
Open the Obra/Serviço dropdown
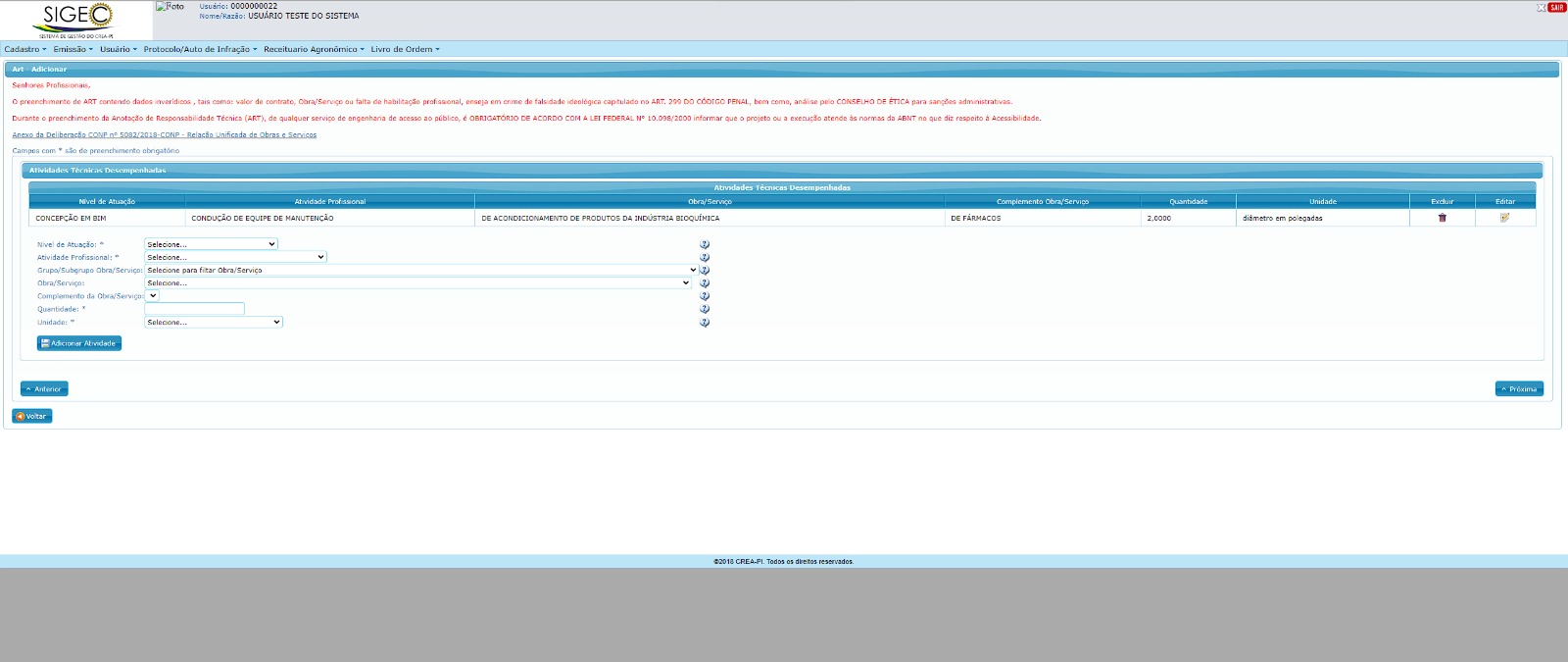(418, 282)
